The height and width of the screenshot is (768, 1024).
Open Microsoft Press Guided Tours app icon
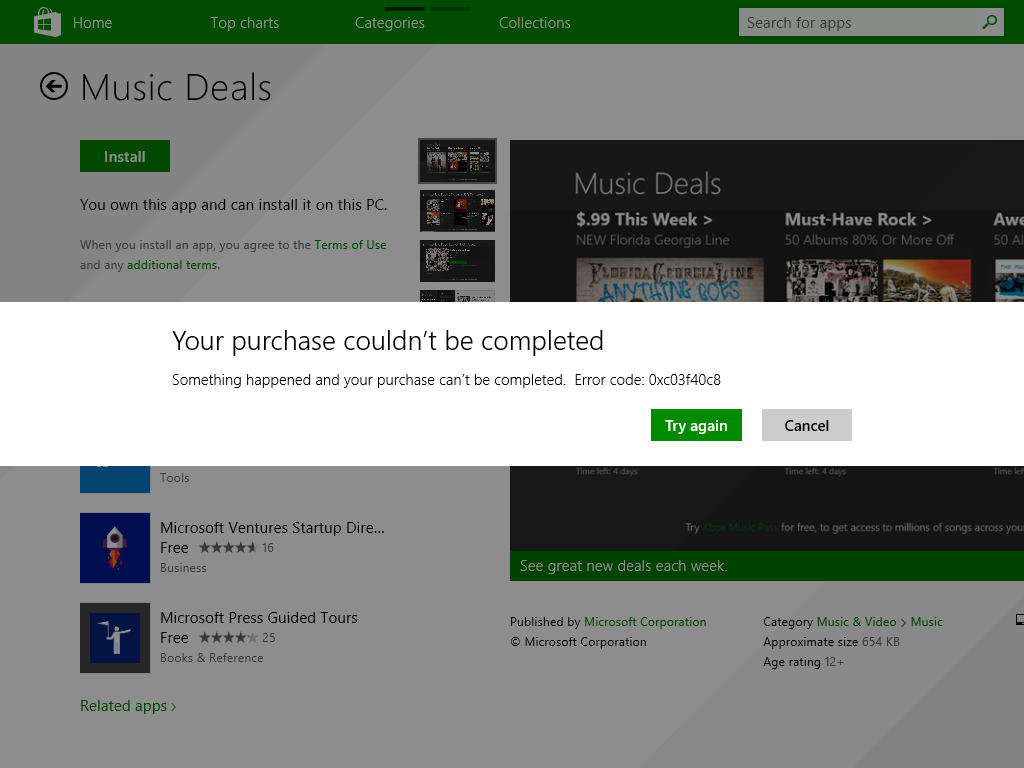click(115, 638)
